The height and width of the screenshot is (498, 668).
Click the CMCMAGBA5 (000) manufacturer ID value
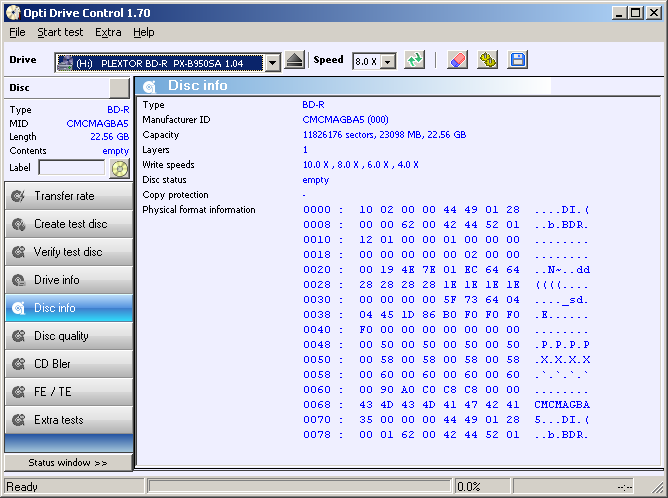point(345,120)
